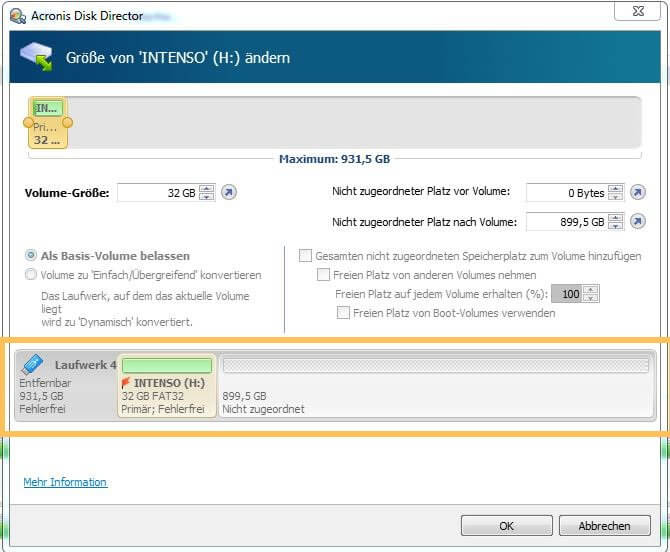Click the left resize handle of the volume block
Viewport: 670px width, 552px height.
pyautogui.click(x=29, y=123)
